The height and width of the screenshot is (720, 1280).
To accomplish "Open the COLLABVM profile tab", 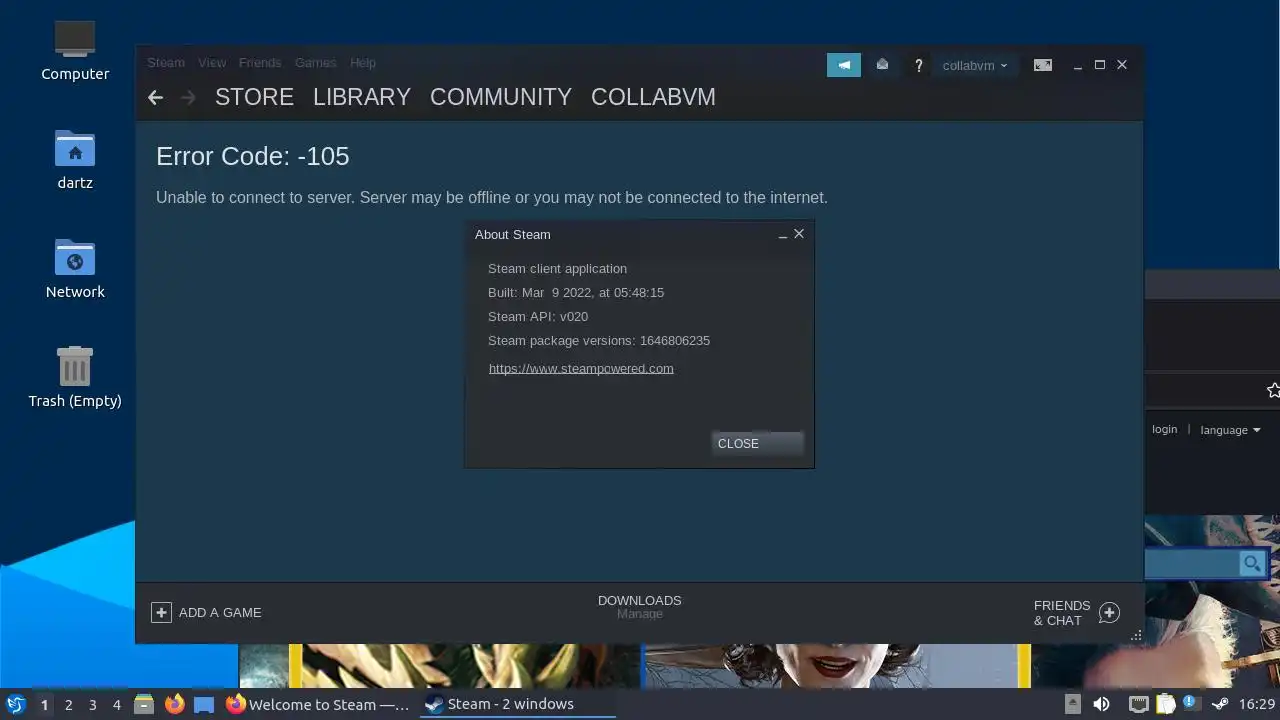I will coord(653,97).
